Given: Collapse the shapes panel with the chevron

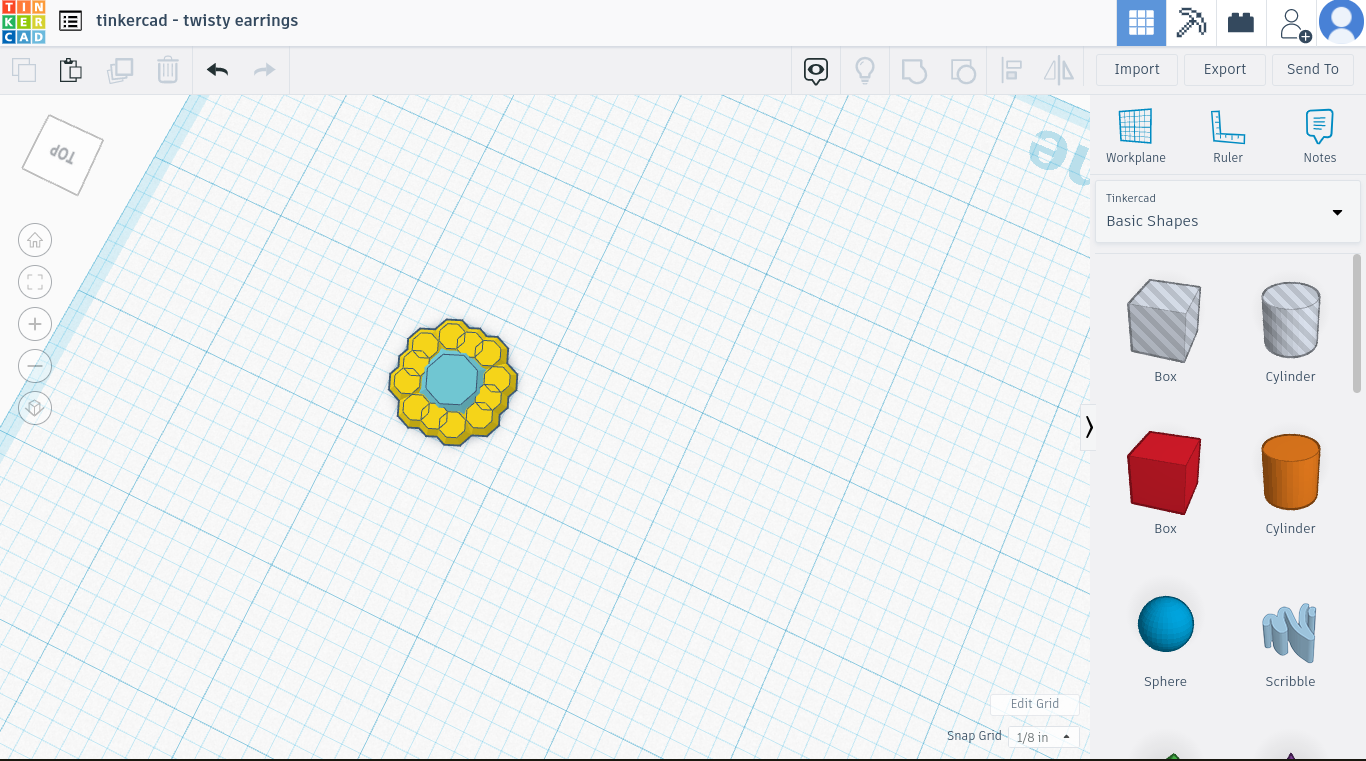Looking at the screenshot, I should (1089, 427).
